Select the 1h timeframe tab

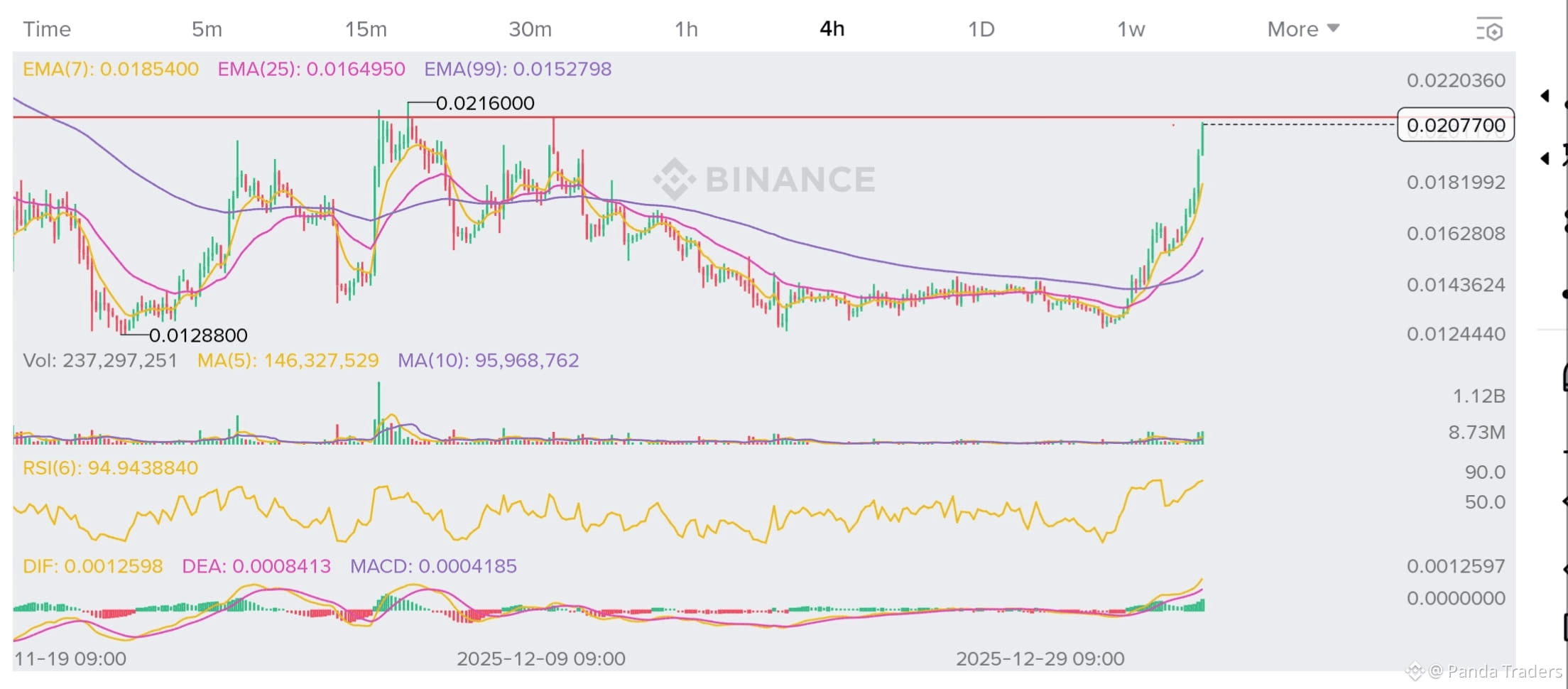tap(686, 29)
